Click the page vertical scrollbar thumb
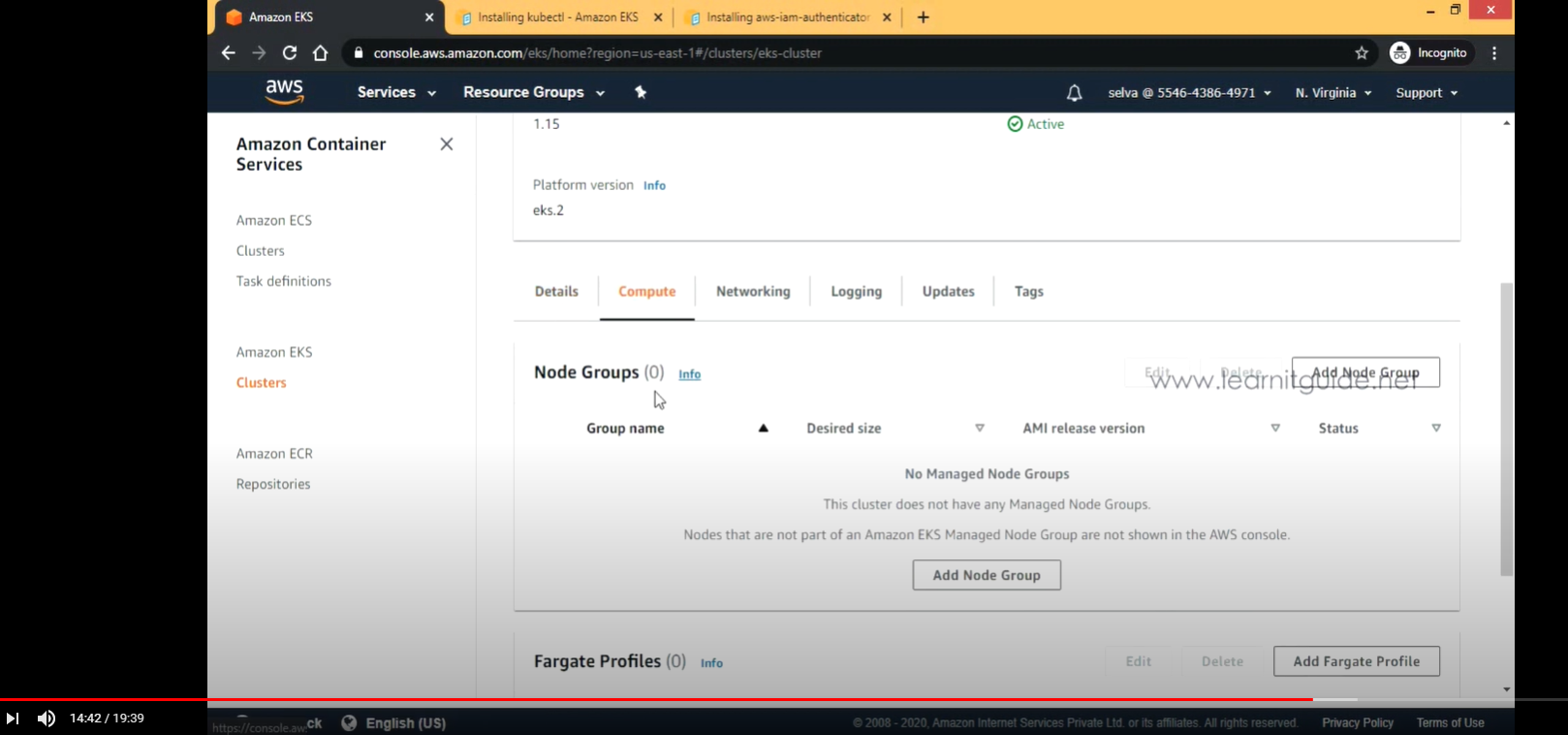 pos(1506,430)
